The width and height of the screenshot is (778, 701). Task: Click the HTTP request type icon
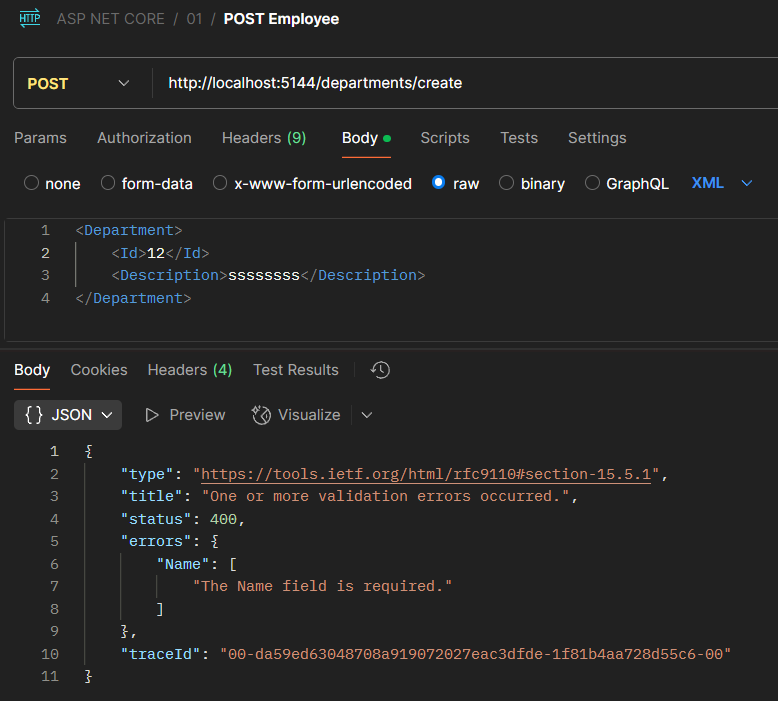click(30, 19)
